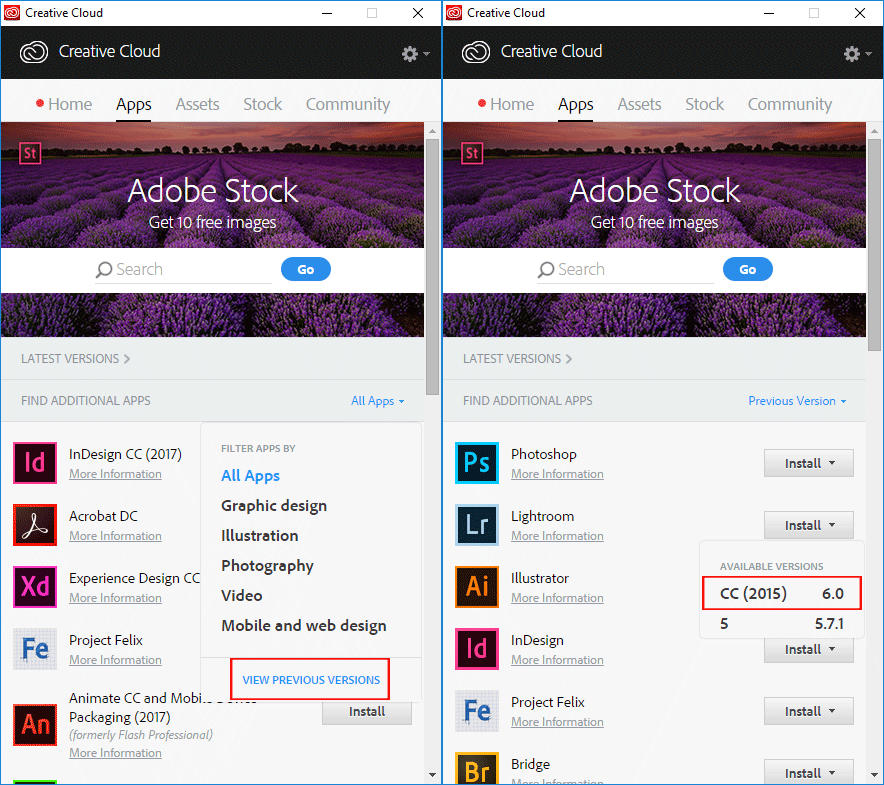The image size is (884, 785).
Task: Choose CC (2015) 6.0 version
Action: [782, 593]
